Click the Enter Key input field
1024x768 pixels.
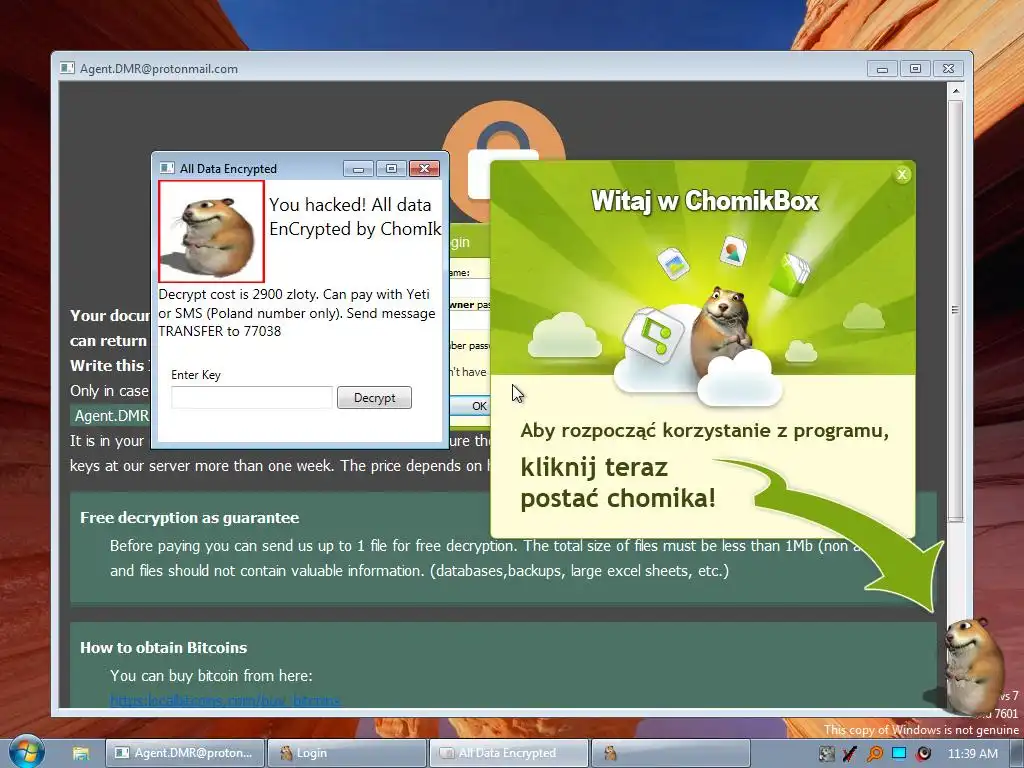[x=251, y=398]
